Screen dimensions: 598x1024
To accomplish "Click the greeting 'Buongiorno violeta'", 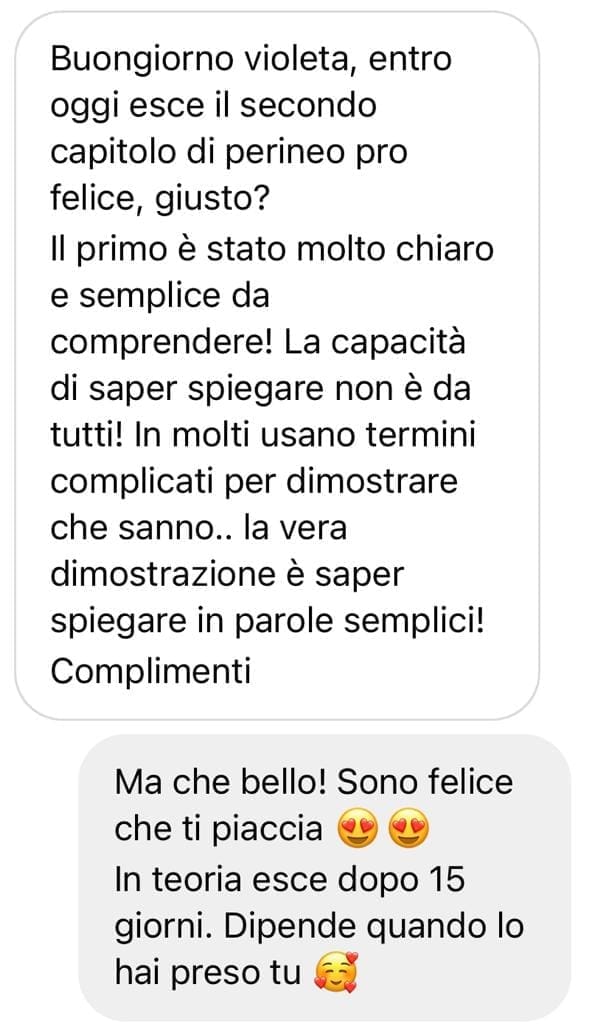I will (x=204, y=59).
